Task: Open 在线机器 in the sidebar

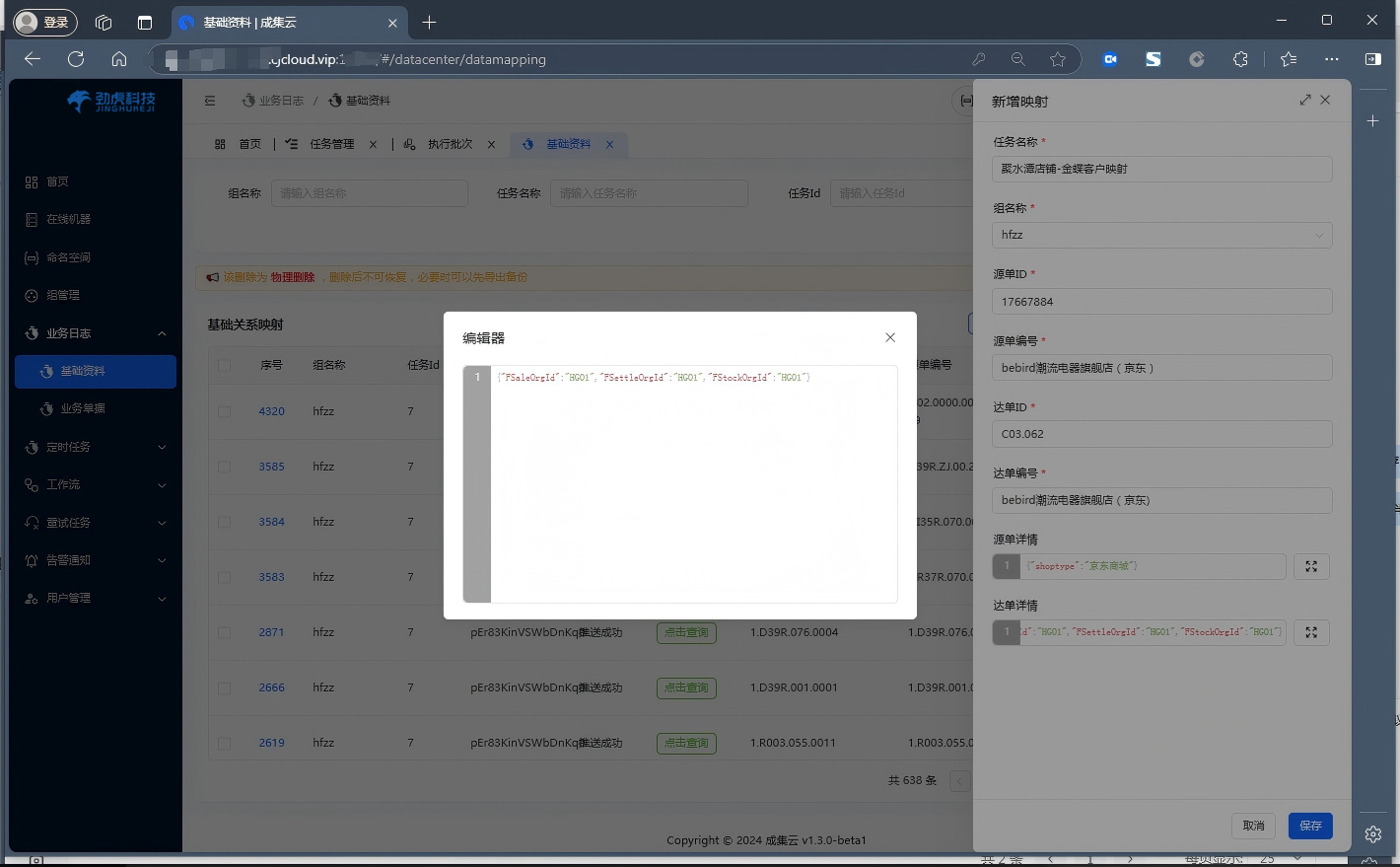Action: 68,219
